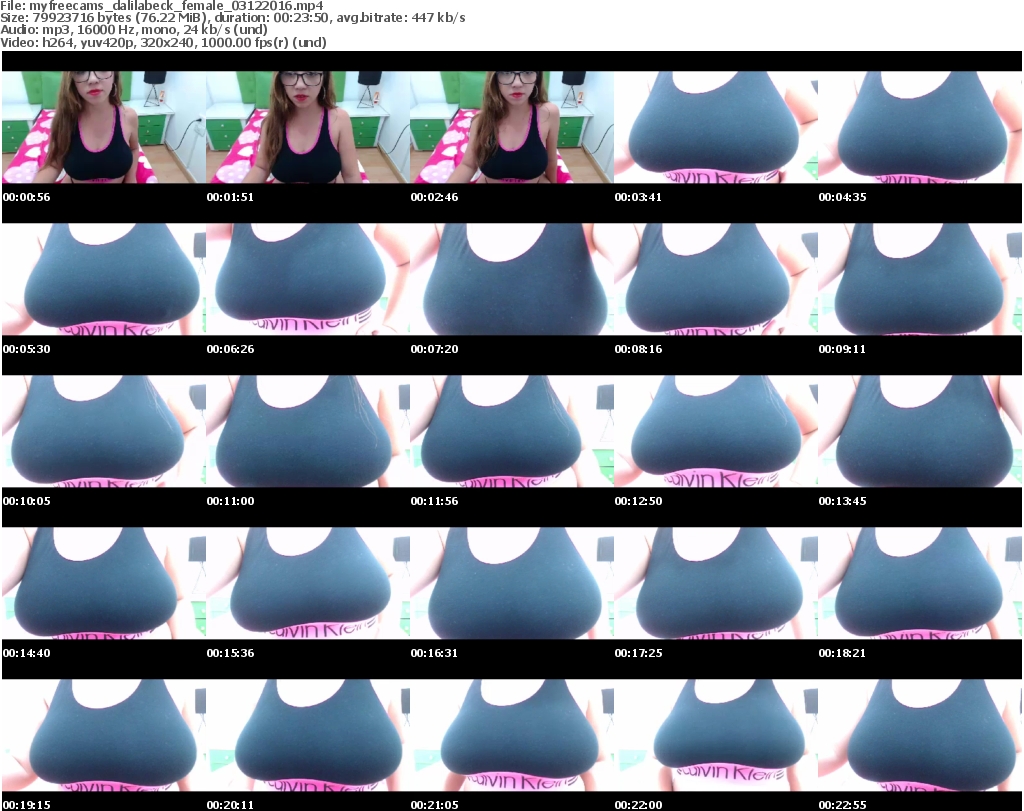This screenshot has width=1024, height=811.
Task: Click the File name header line
Action: click(x=162, y=6)
